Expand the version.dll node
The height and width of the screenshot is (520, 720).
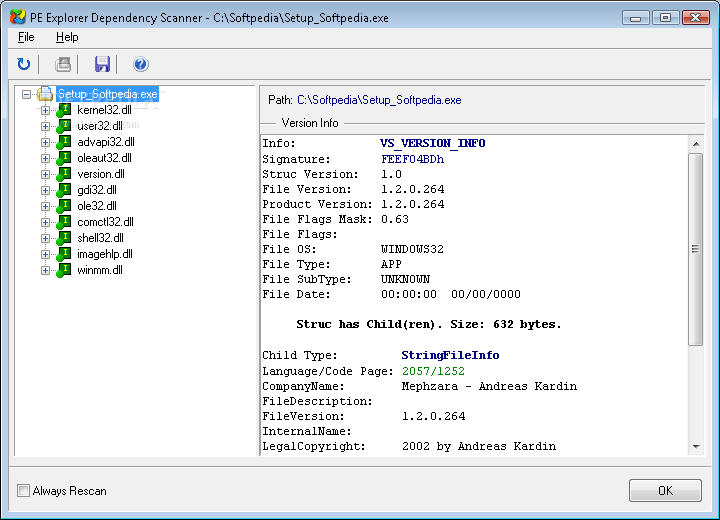tap(45, 175)
